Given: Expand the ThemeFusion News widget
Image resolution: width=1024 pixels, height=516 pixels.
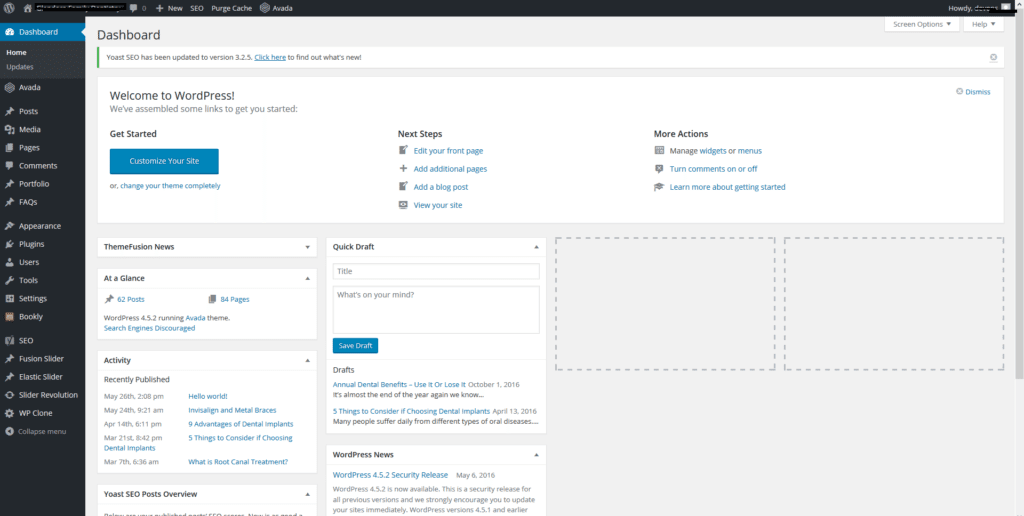Looking at the screenshot, I should (x=308, y=247).
